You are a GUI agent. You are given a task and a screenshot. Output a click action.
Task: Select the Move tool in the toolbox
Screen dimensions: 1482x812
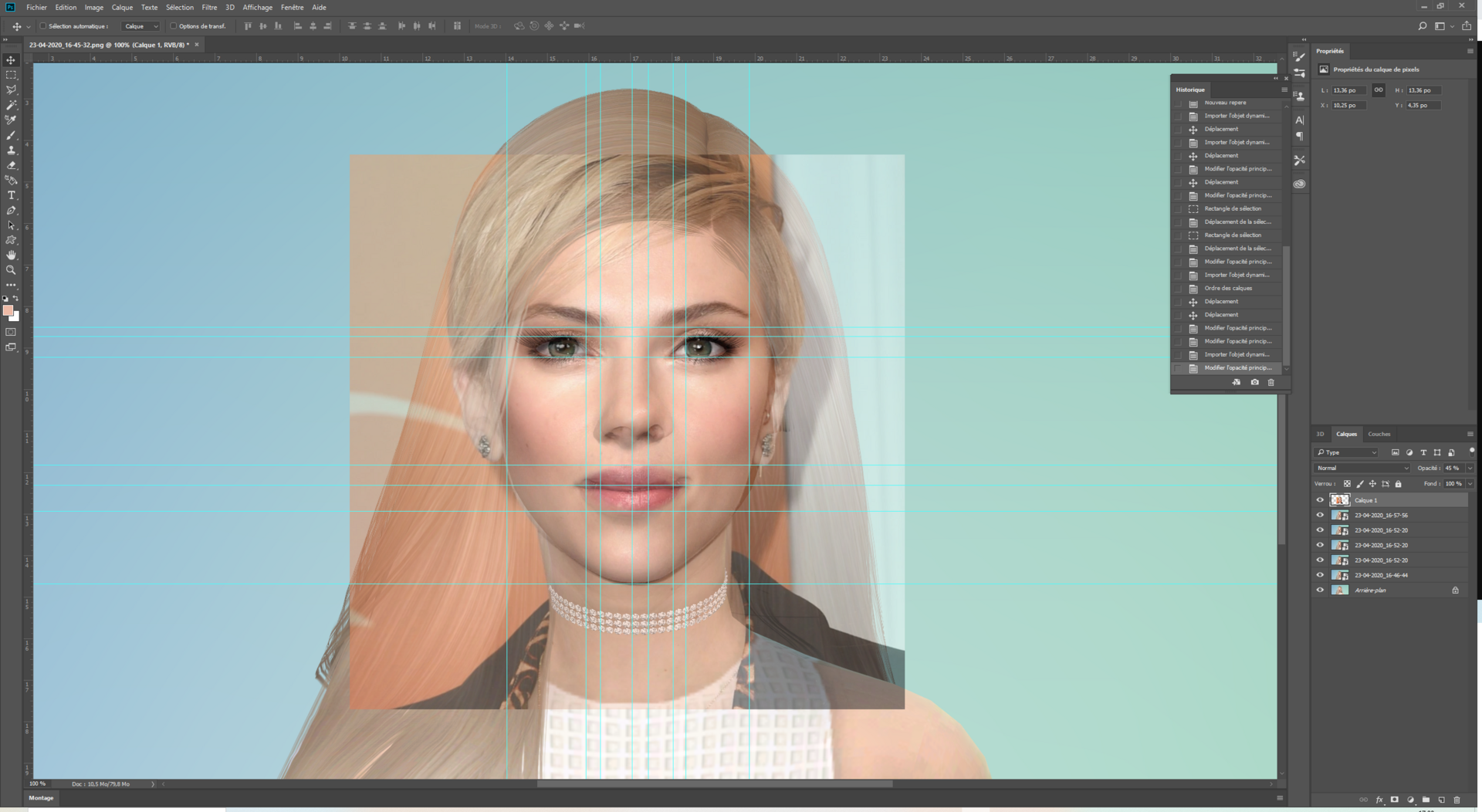(11, 60)
